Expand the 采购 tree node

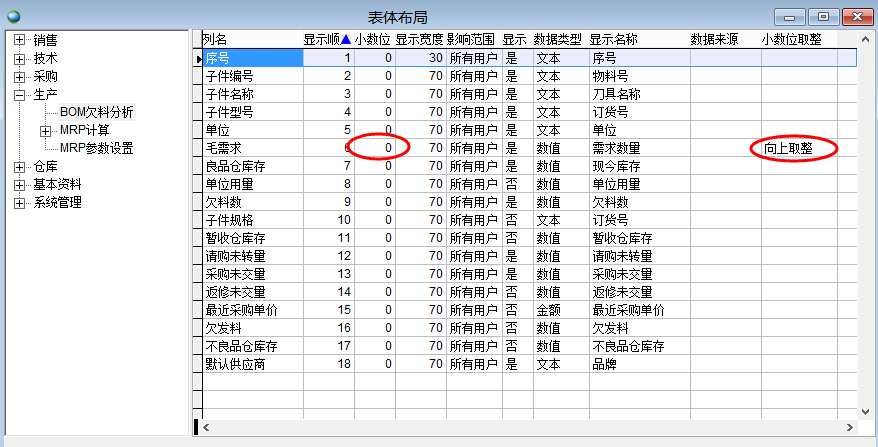20,76
